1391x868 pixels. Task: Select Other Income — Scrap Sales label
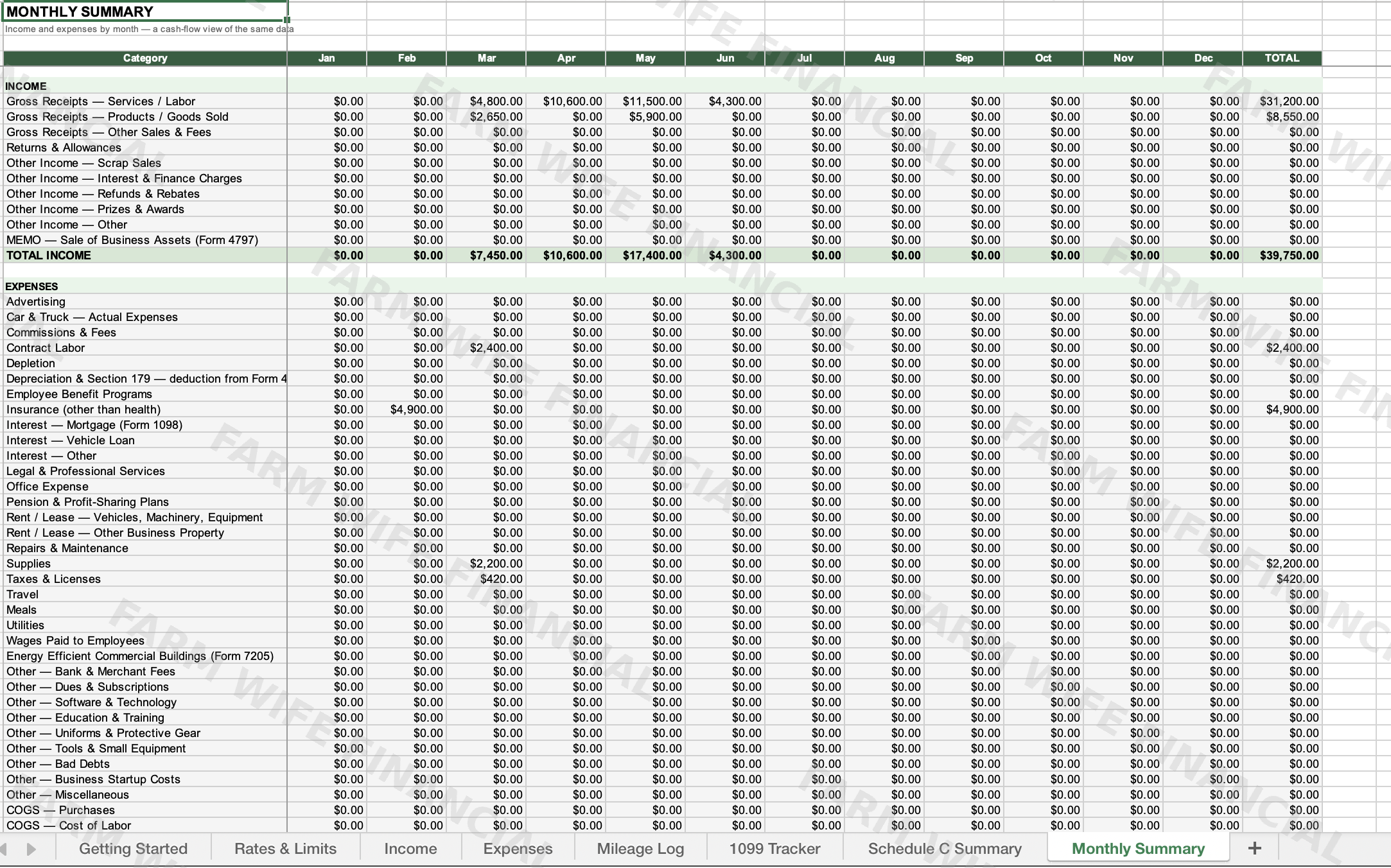[83, 163]
